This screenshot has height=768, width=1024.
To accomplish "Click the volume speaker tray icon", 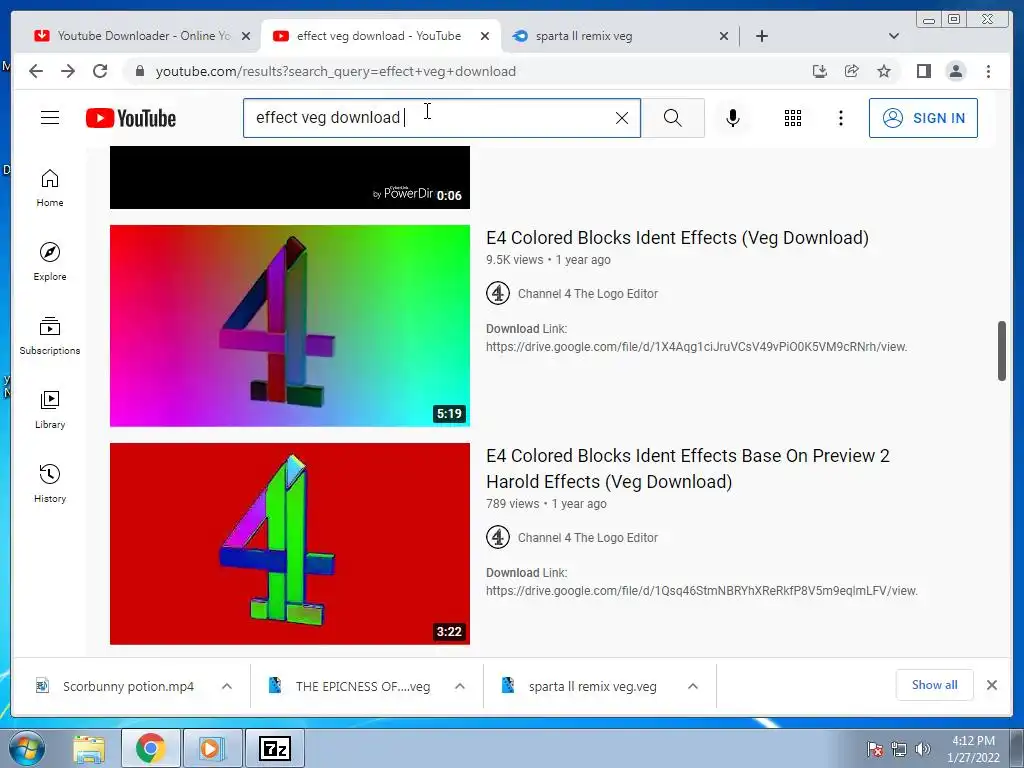I will coord(922,749).
